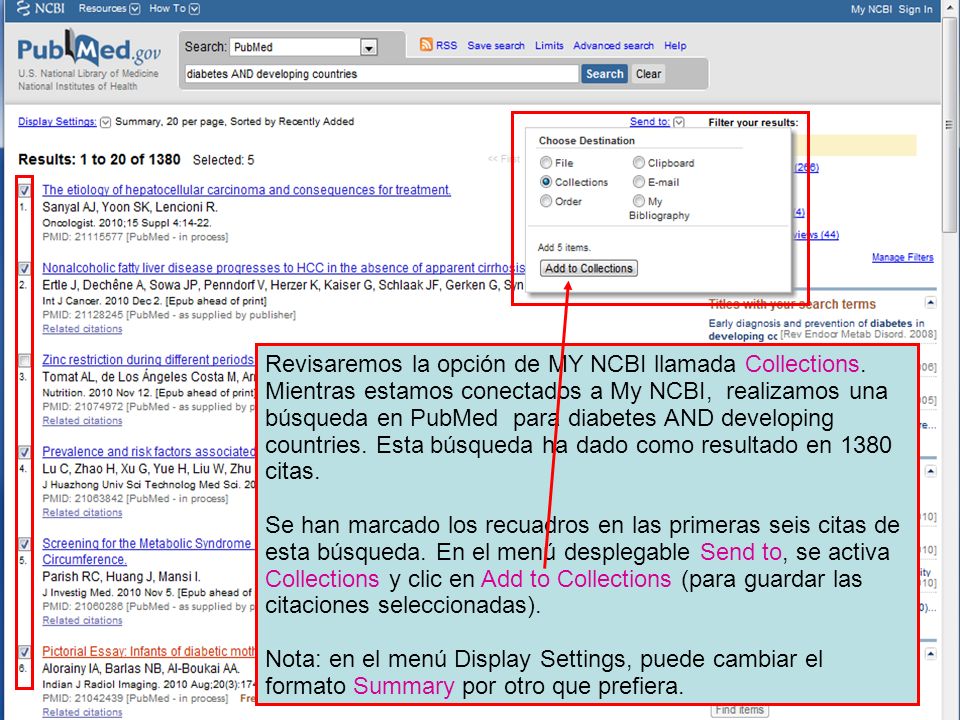Click the Results: 1 to 20 of 1380 heading
Viewport: 960px width, 720px height.
pyautogui.click(x=99, y=160)
